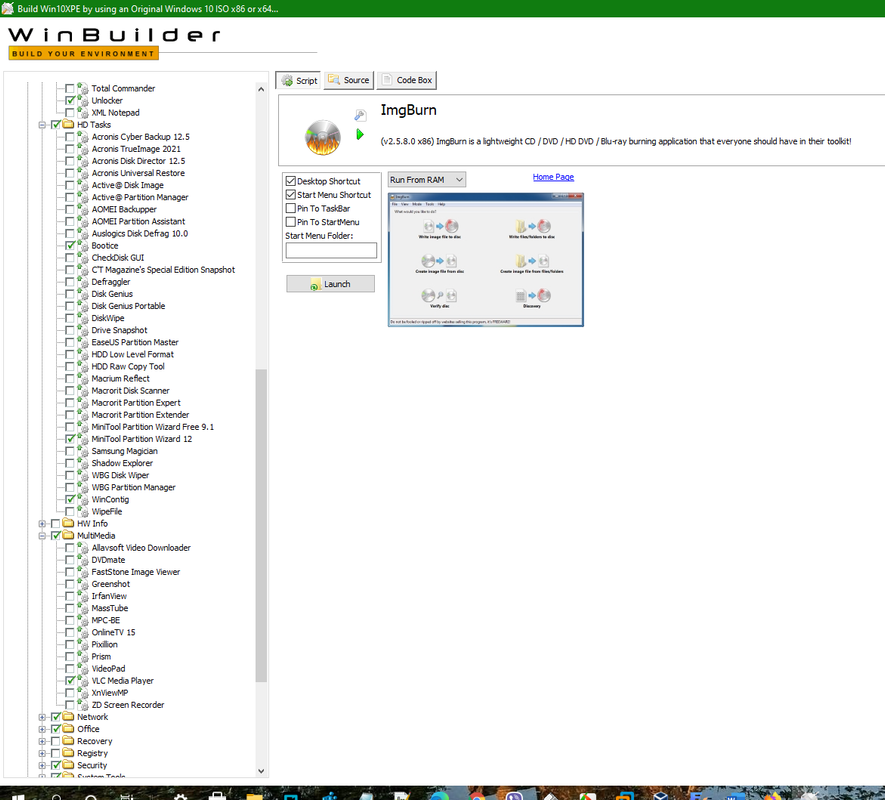The width and height of the screenshot is (885, 800).
Task: Collapse the HD Tasks tree node
Action: pos(42,125)
